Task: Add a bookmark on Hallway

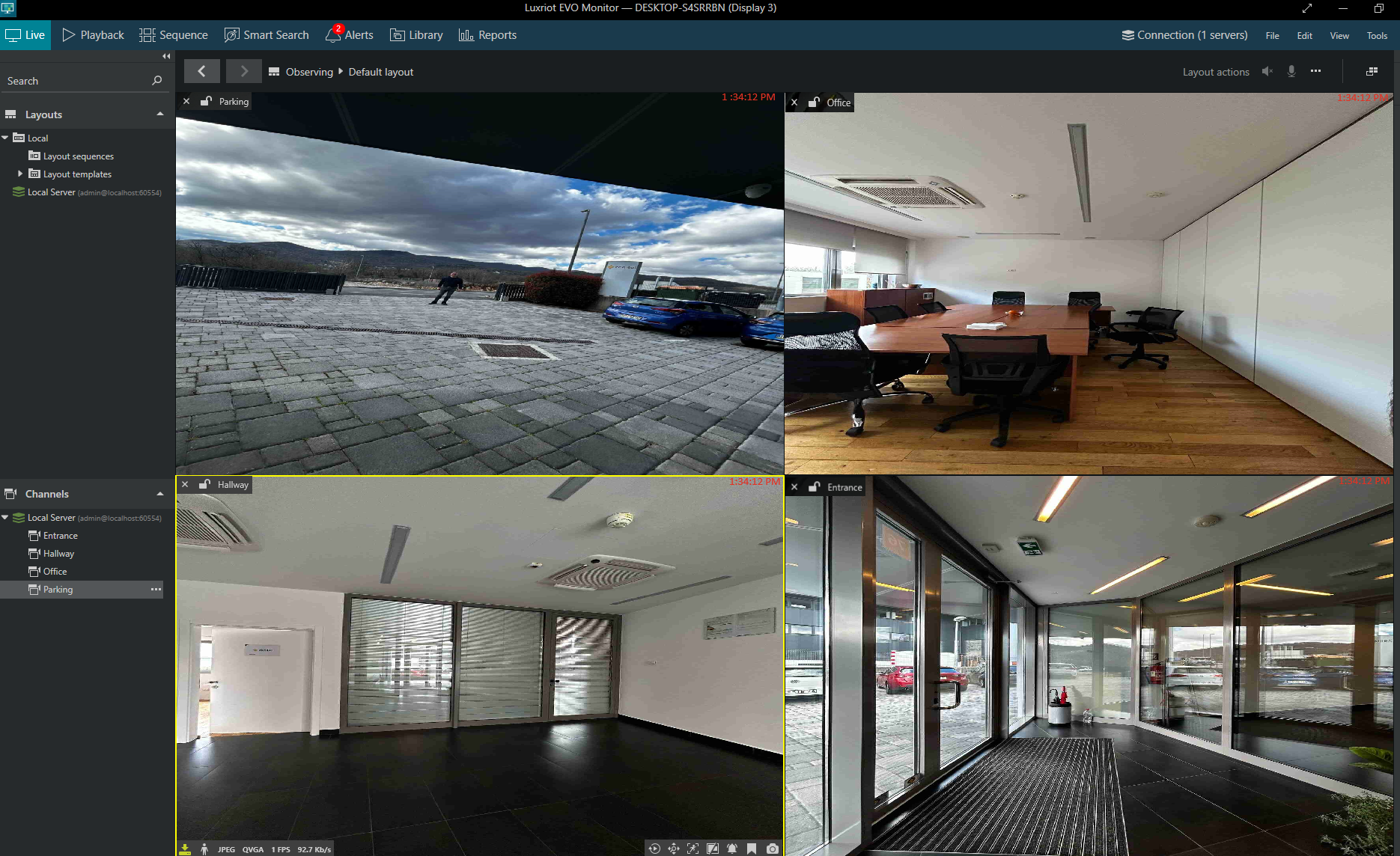Action: pyautogui.click(x=752, y=849)
